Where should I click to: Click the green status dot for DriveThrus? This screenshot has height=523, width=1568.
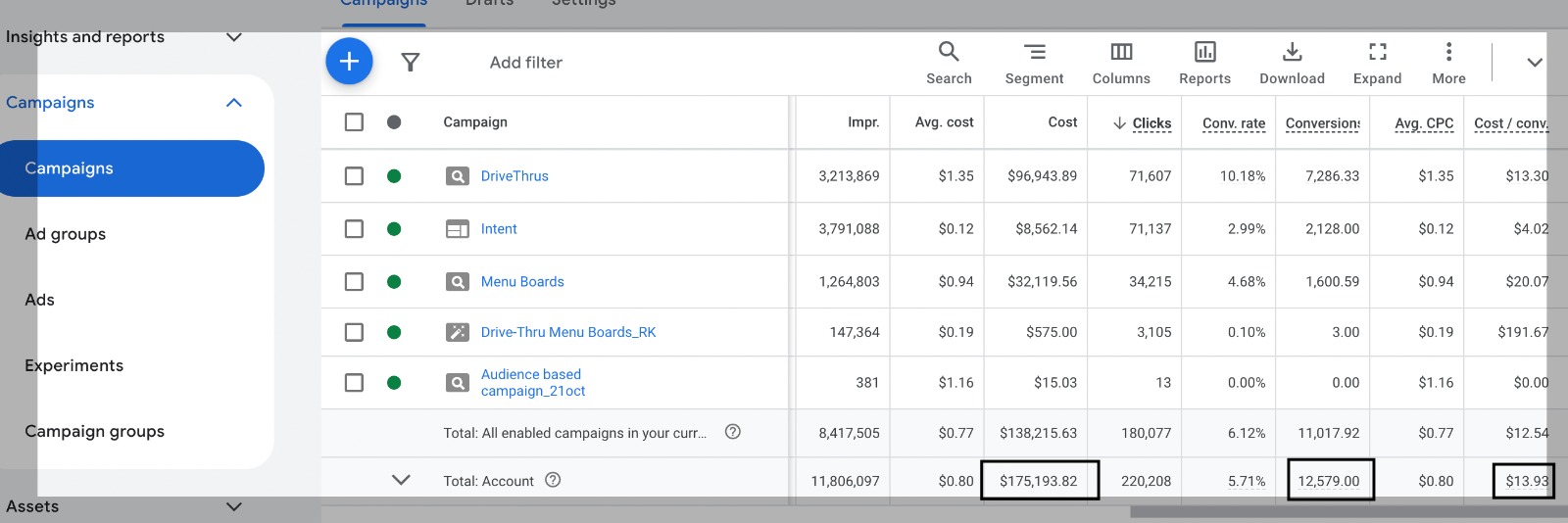[x=394, y=176]
